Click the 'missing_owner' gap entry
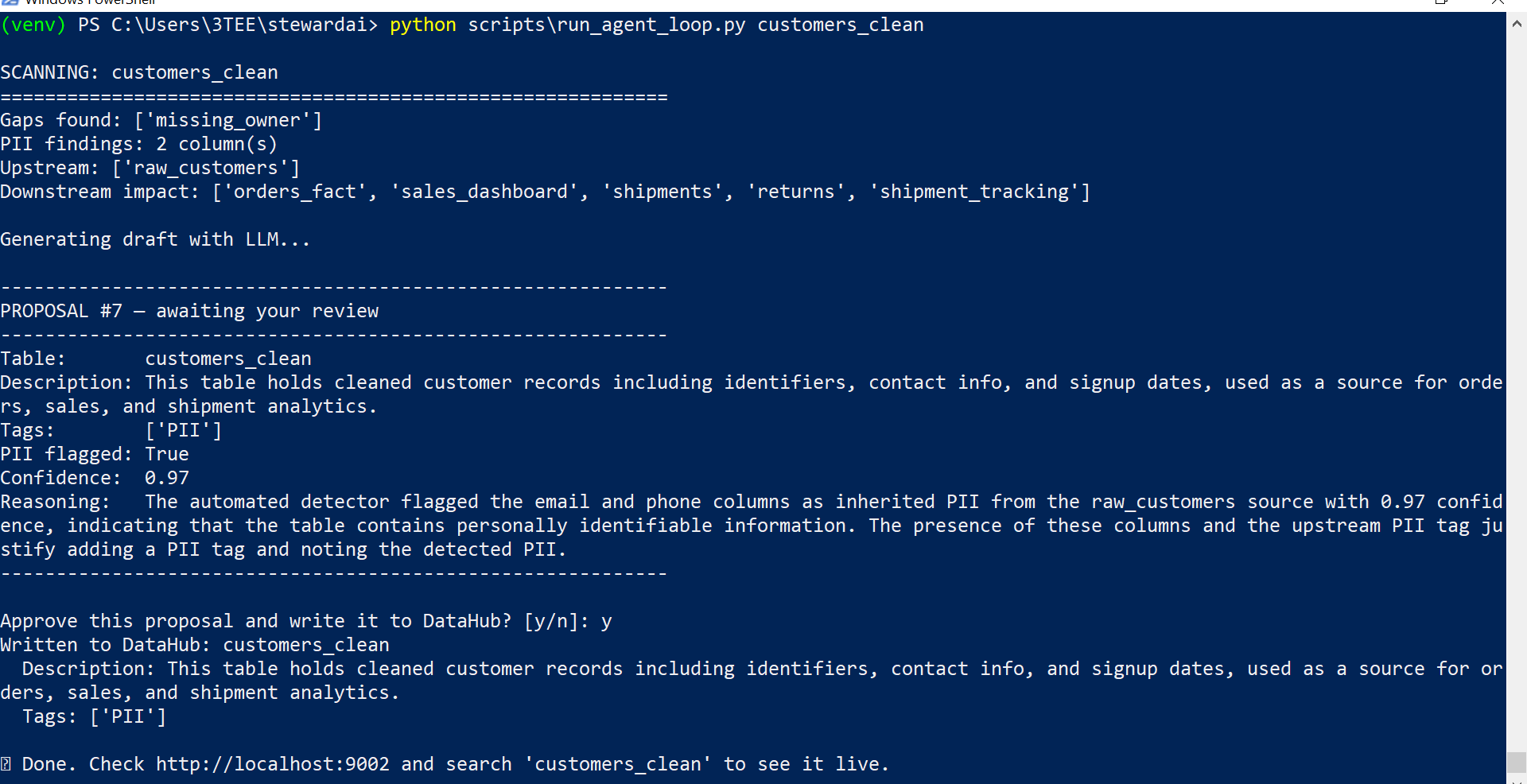The width and height of the screenshot is (1527, 784). (227, 120)
